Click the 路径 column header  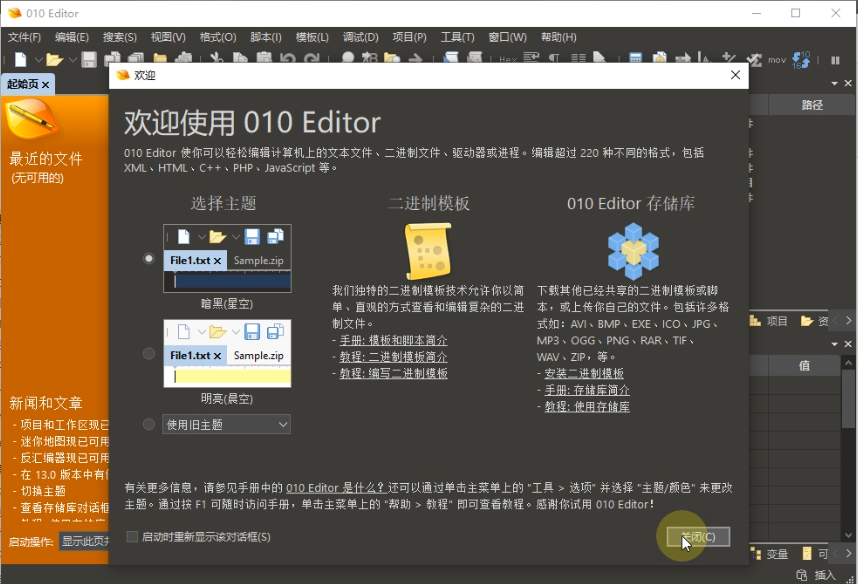[812, 105]
